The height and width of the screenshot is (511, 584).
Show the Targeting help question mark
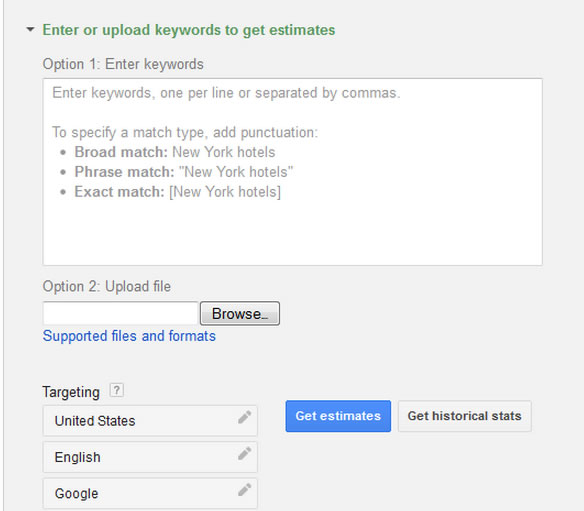pyautogui.click(x=117, y=390)
